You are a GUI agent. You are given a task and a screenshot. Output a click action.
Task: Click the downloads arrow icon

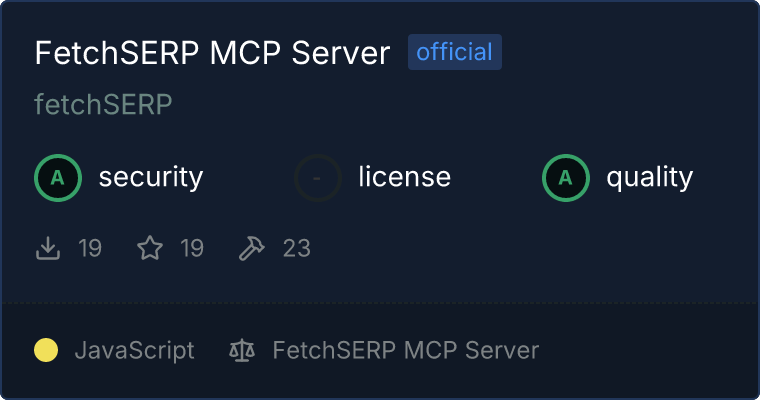tap(48, 248)
